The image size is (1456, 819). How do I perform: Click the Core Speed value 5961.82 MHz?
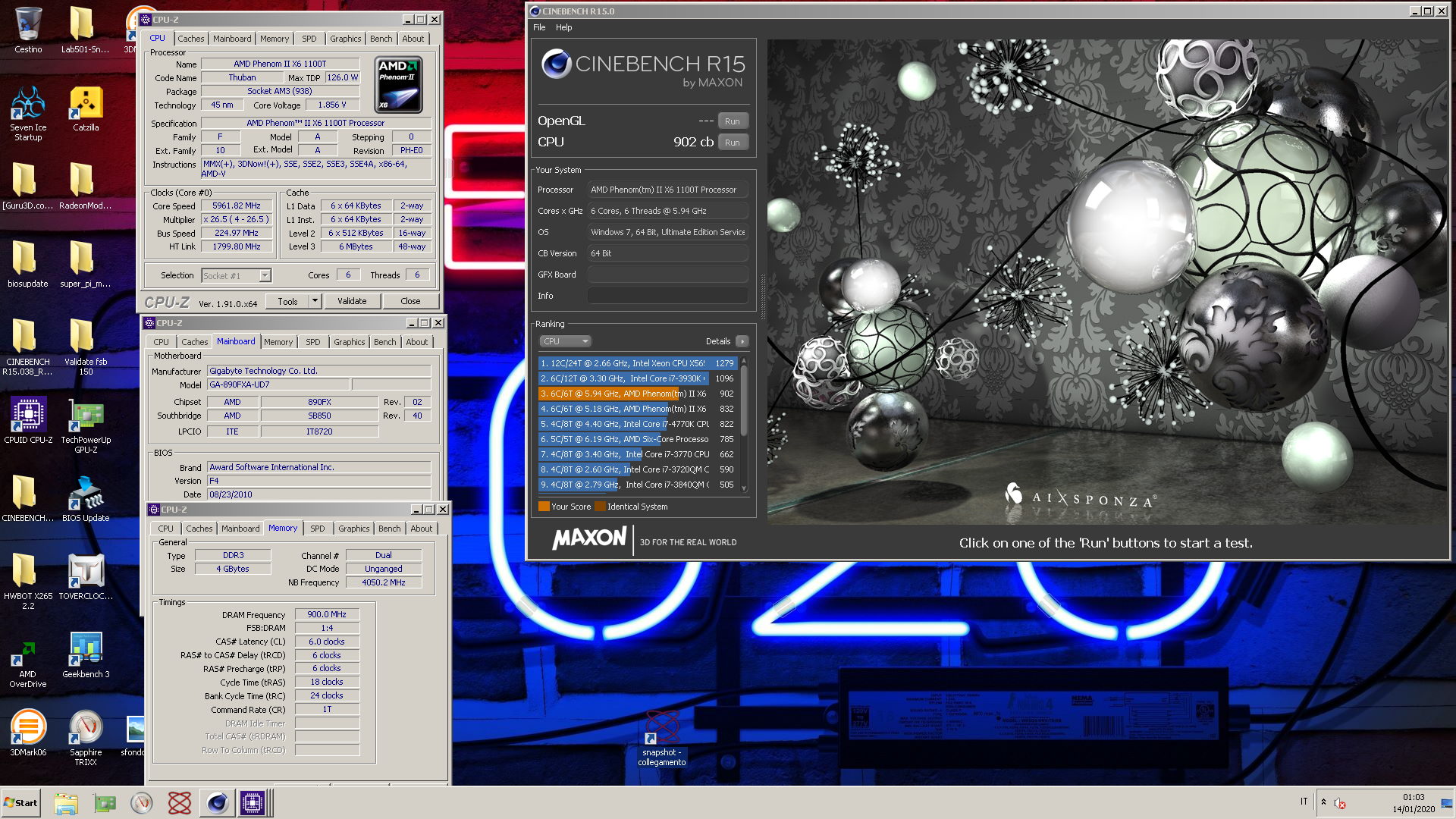237,206
